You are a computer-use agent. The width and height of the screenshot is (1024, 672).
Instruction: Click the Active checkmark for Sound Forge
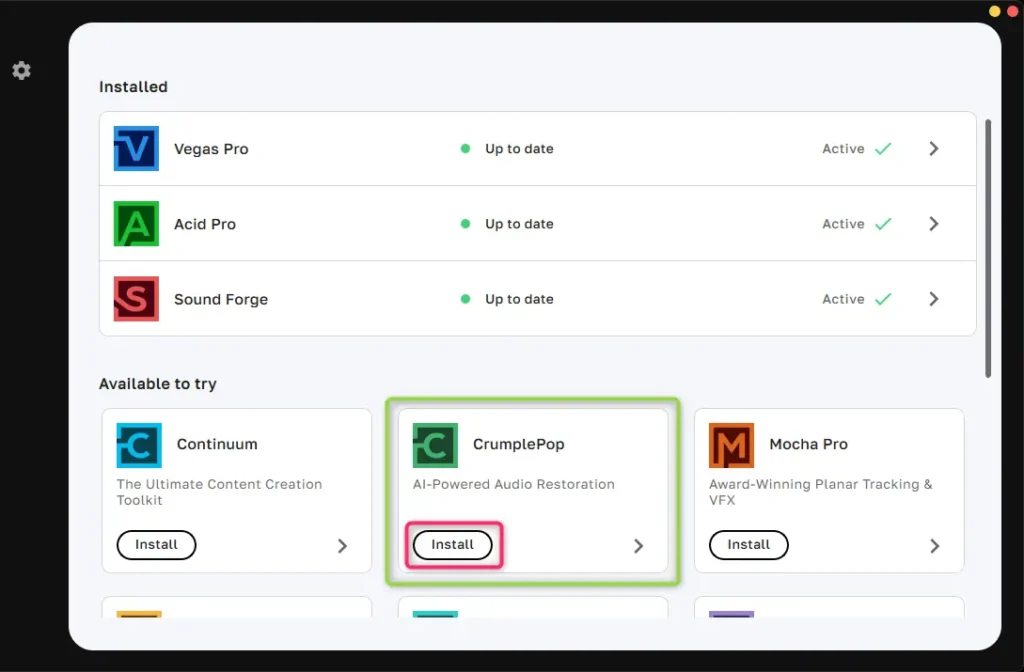coord(883,299)
